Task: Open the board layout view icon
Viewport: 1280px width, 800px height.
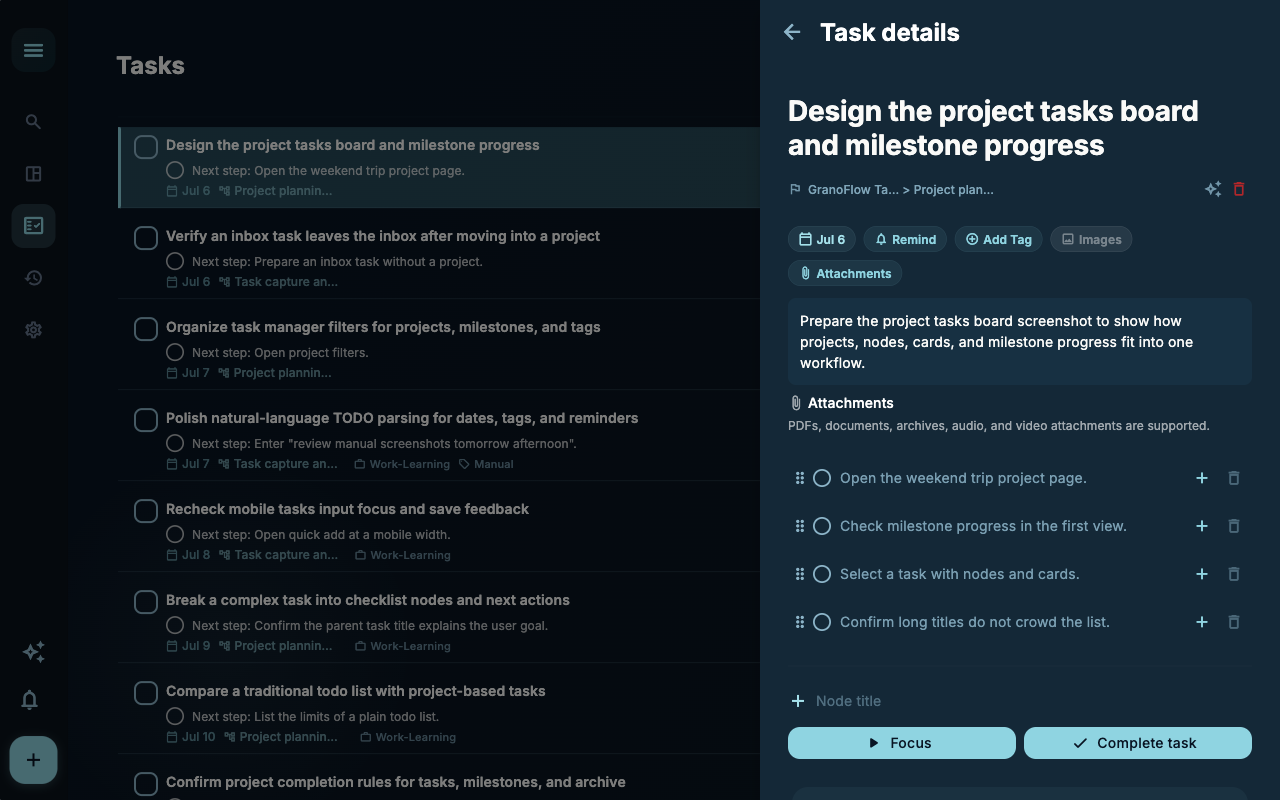Action: tap(33, 174)
